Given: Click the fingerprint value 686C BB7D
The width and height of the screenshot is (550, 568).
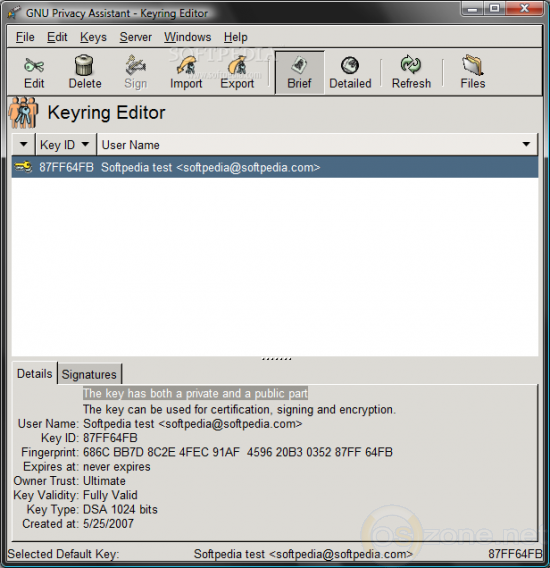Looking at the screenshot, I should [238, 452].
